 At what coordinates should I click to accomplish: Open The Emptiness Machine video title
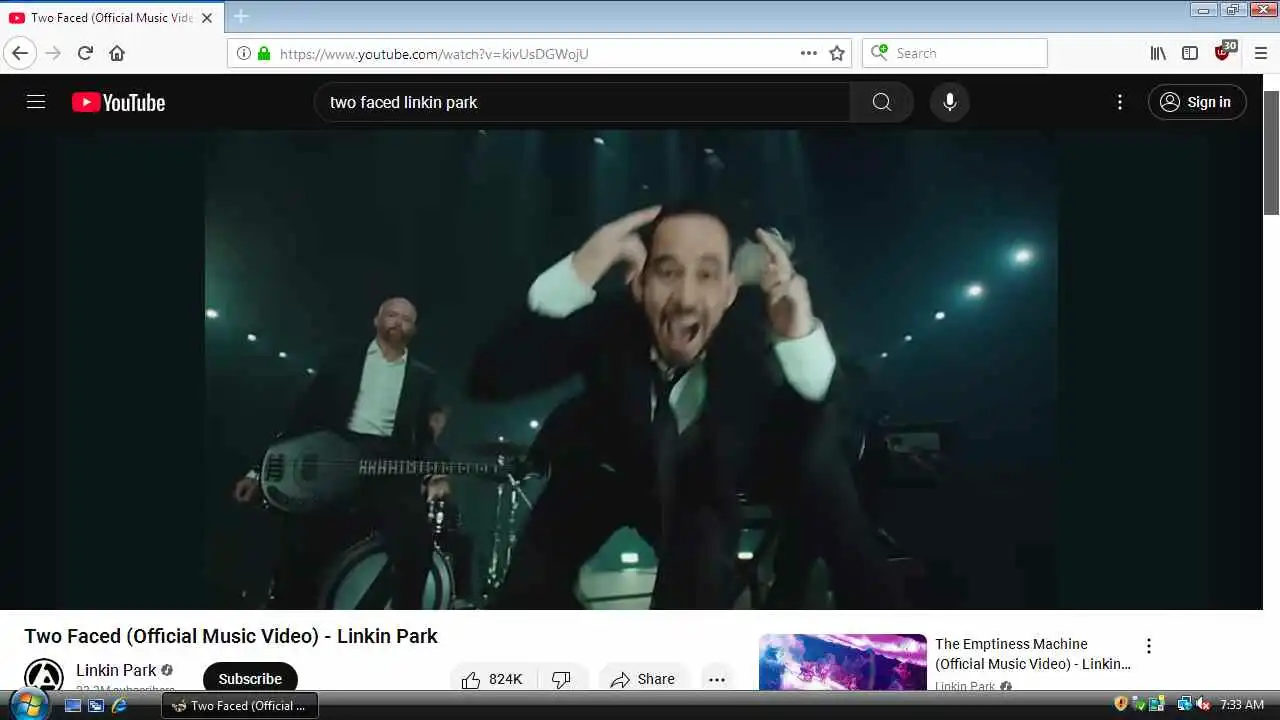pos(1033,654)
